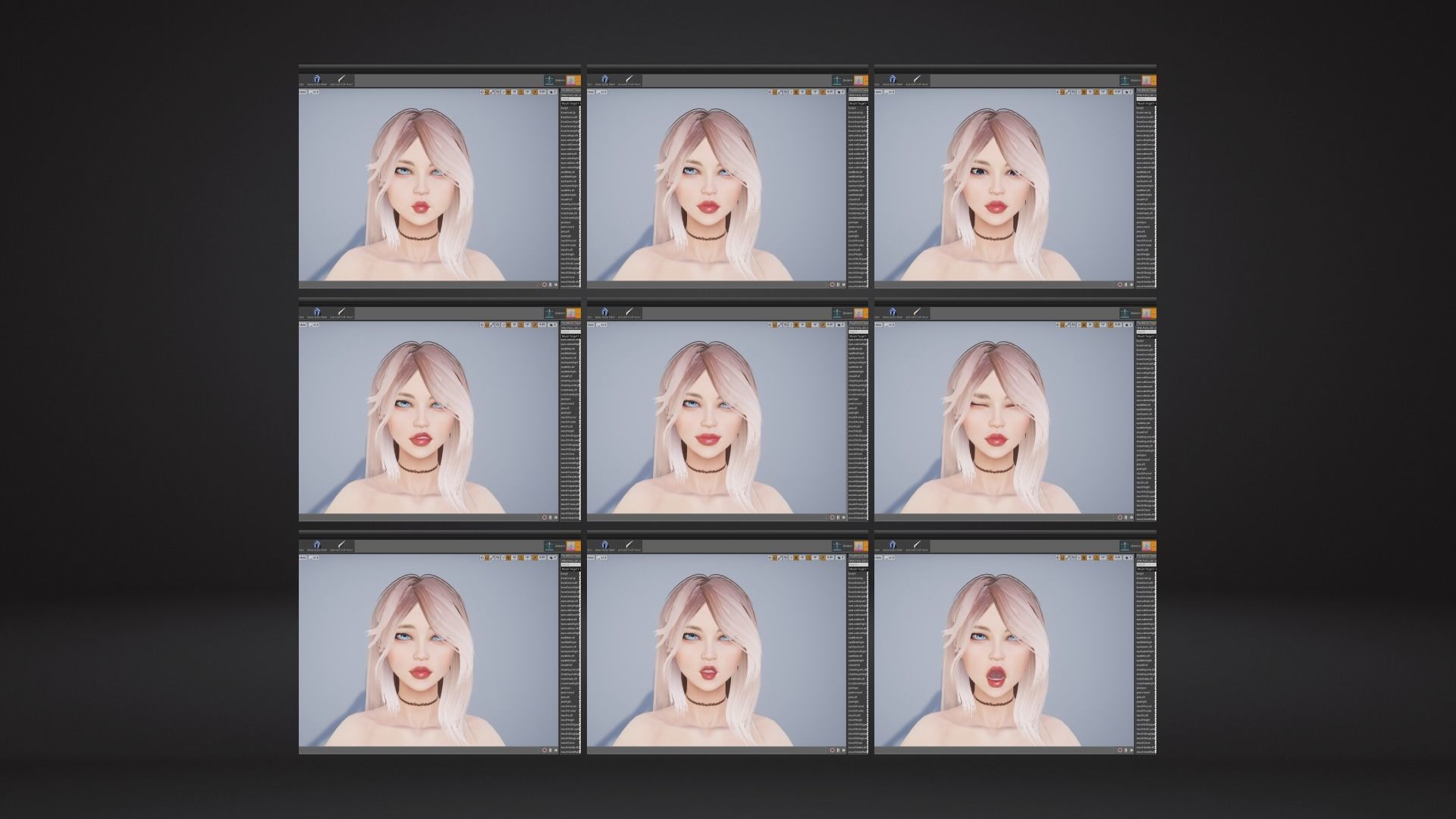The height and width of the screenshot is (819, 1456).
Task: Click morph target search field in top-left screenshot
Action: pyautogui.click(x=571, y=99)
